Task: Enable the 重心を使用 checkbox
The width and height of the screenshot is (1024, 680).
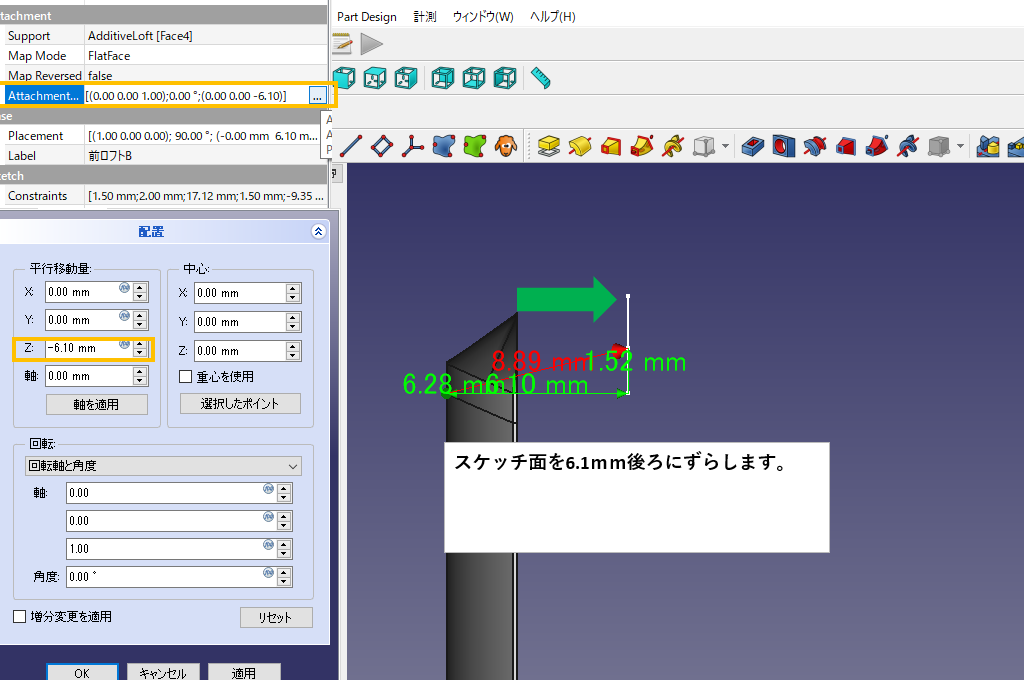Action: click(x=185, y=377)
